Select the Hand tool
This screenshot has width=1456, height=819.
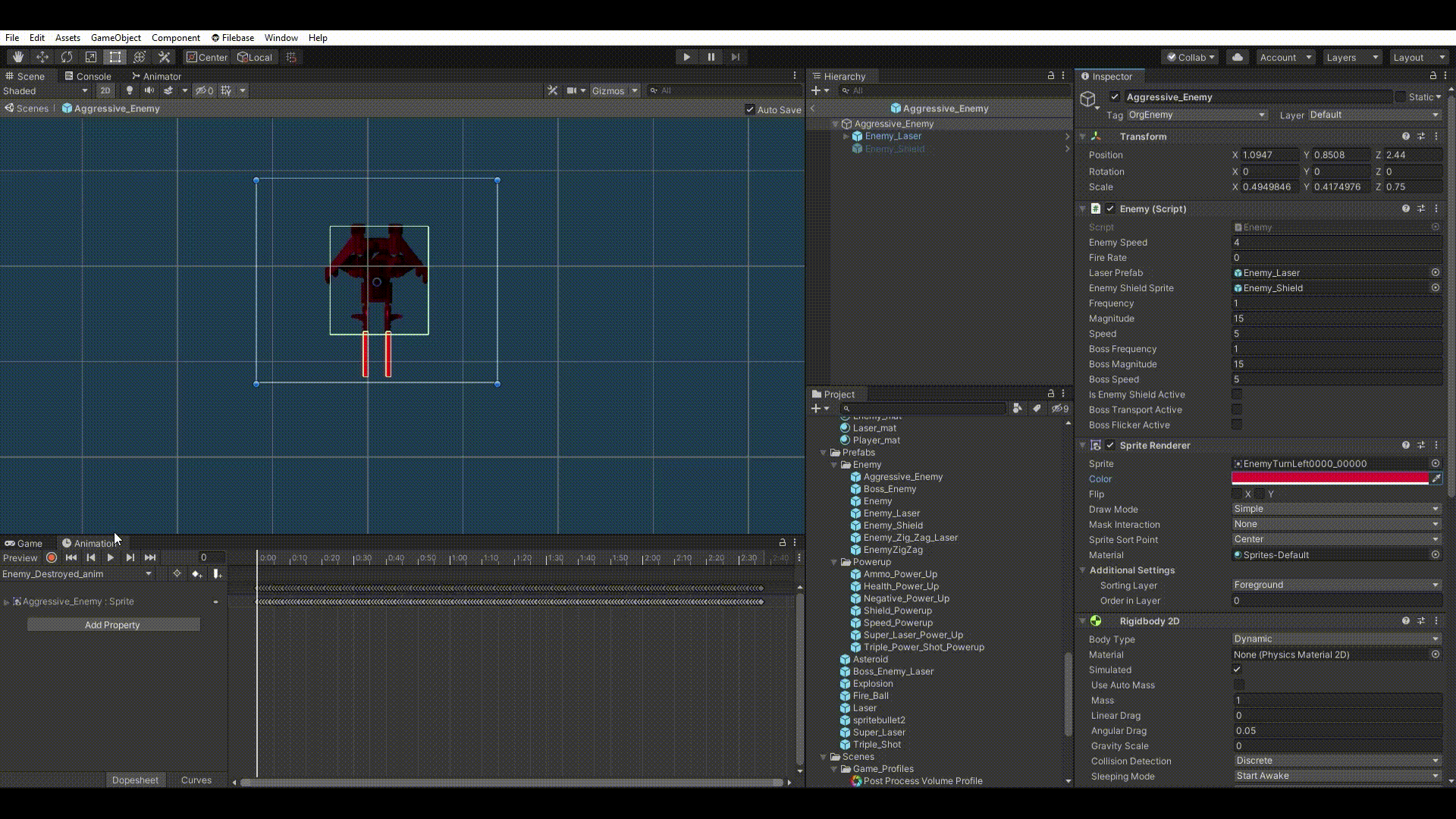click(18, 57)
